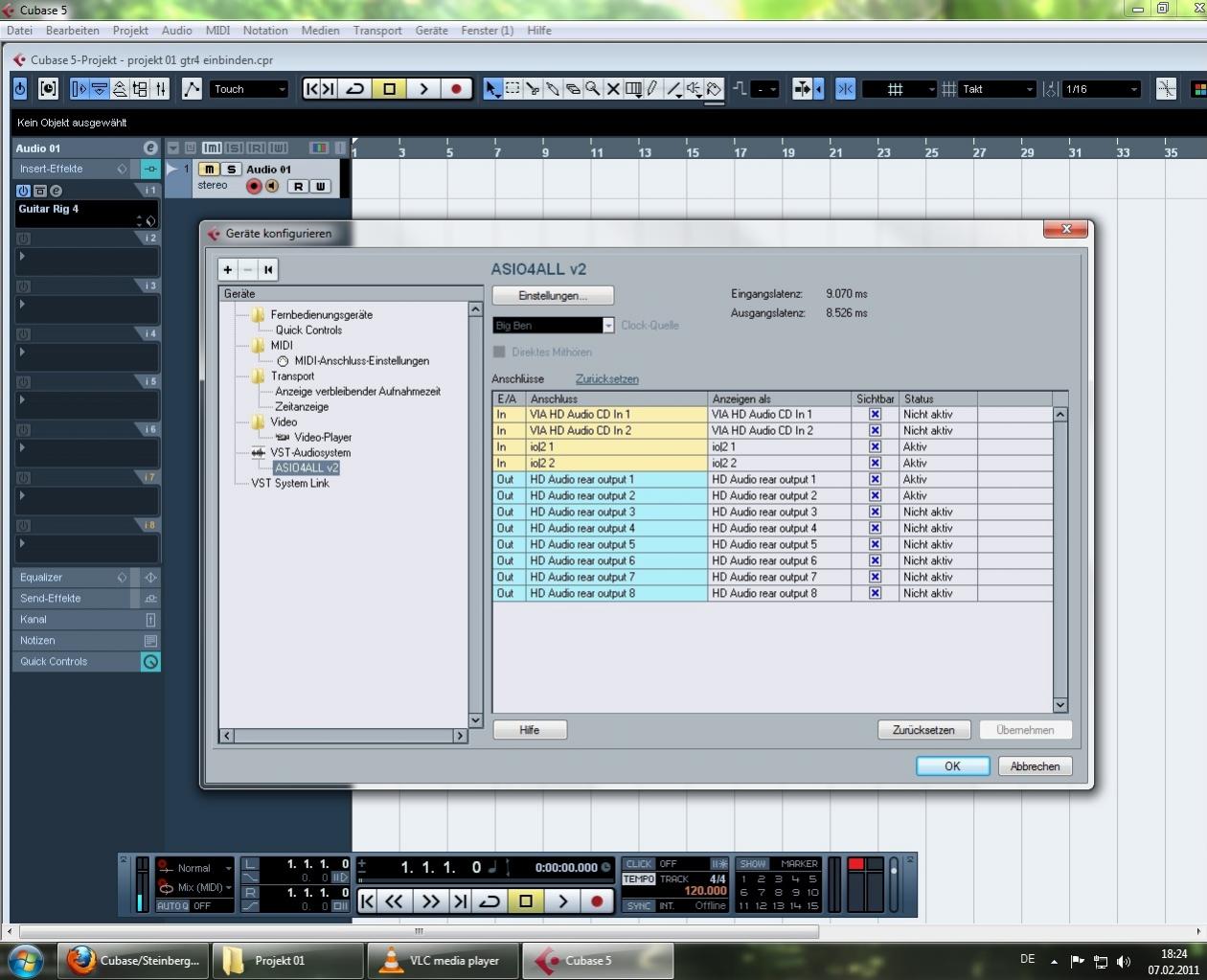Add a device with the plus button
The image size is (1207, 980).
(228, 270)
